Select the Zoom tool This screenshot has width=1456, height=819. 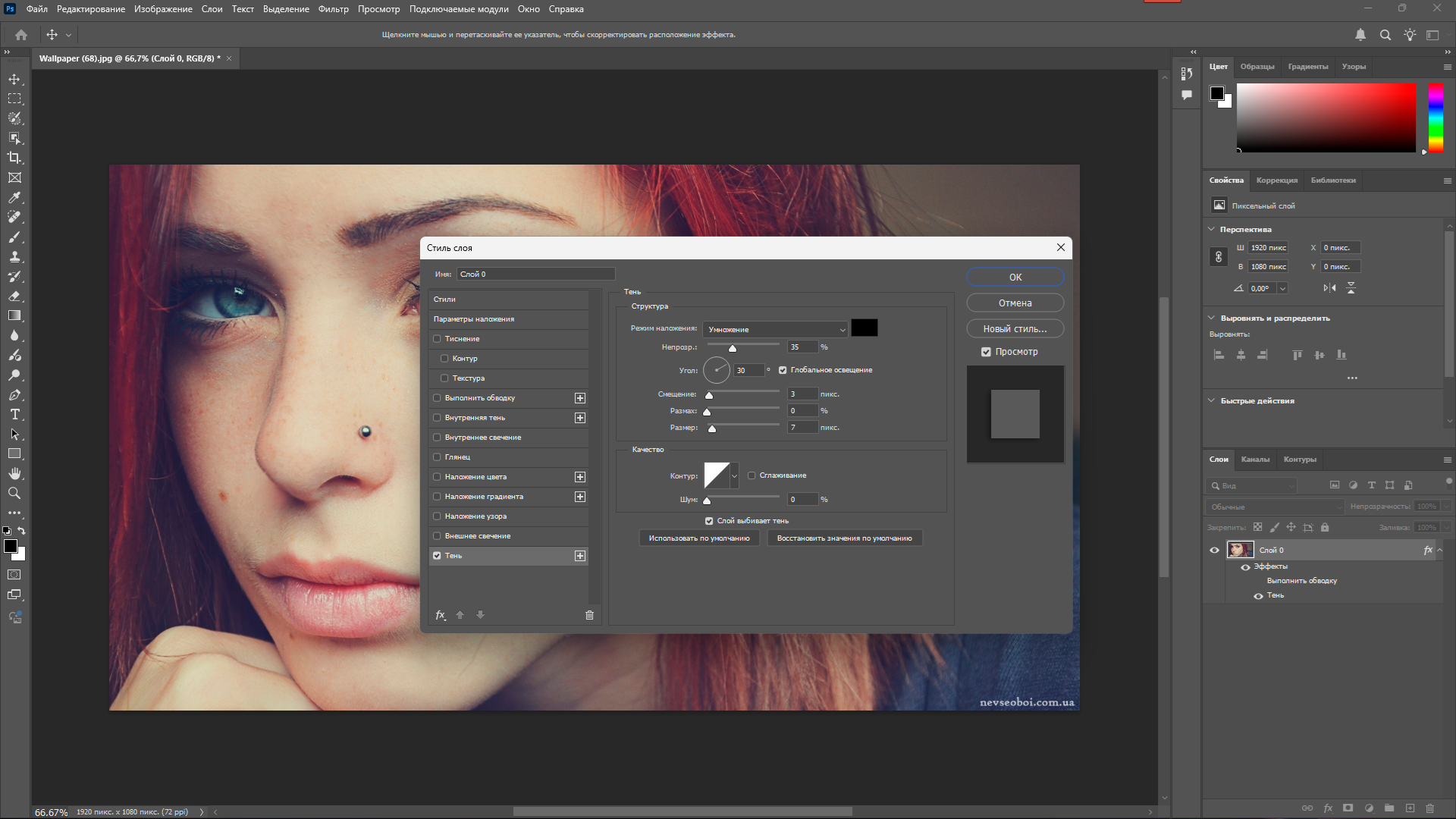point(14,494)
